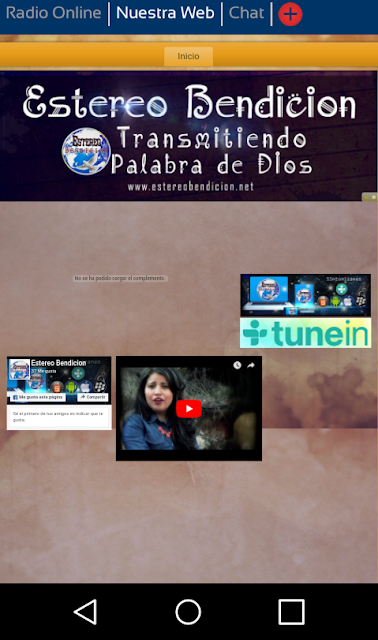Tap the Android recent apps square button
The image size is (378, 640).
point(291,611)
